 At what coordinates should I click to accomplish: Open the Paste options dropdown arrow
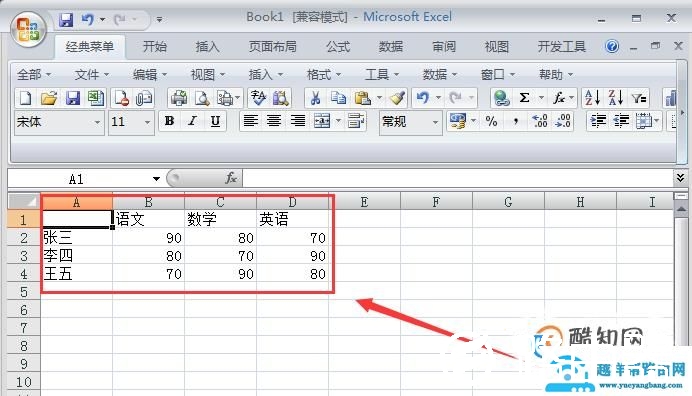click(379, 98)
